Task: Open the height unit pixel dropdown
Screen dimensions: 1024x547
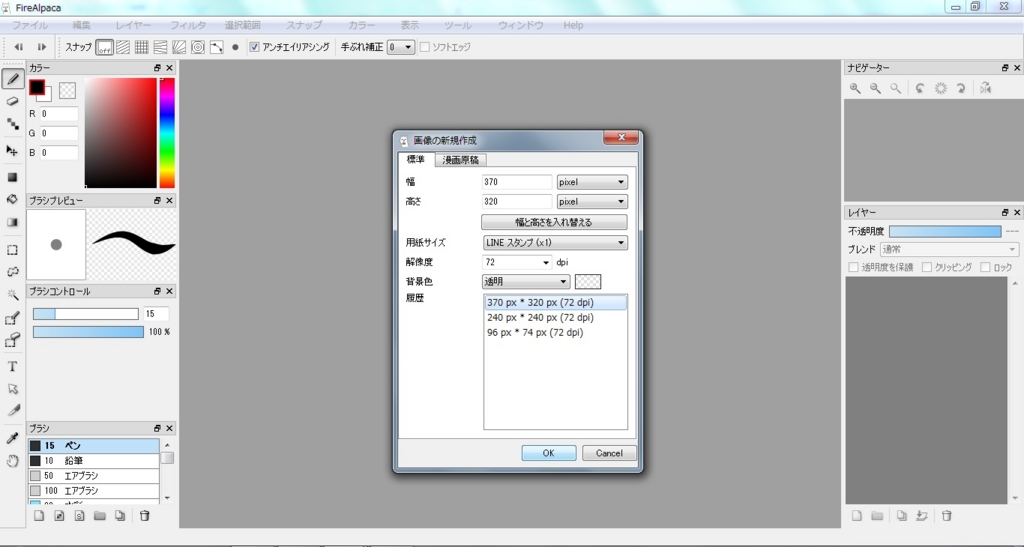Action: pos(592,202)
